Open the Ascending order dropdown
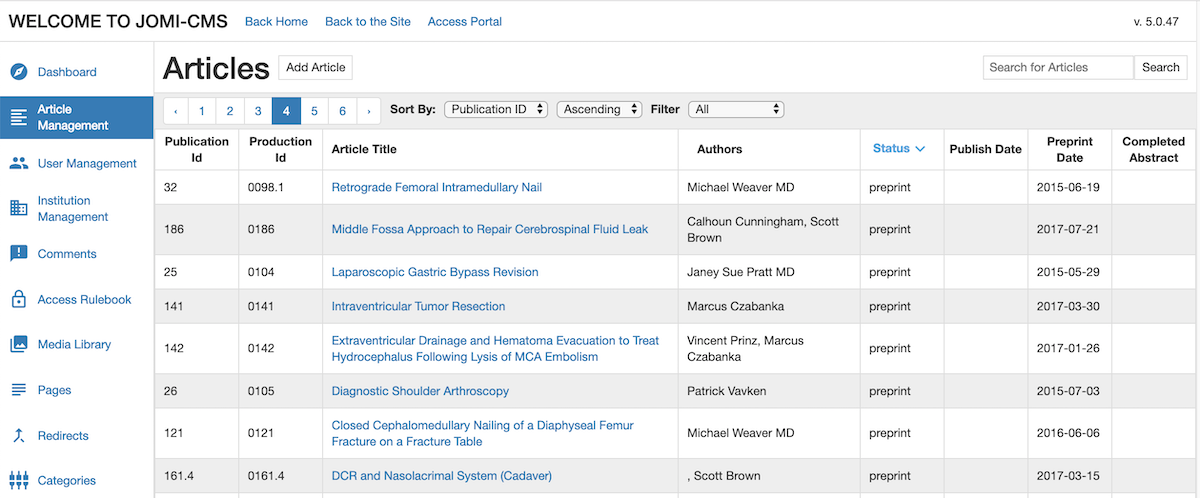 click(599, 109)
